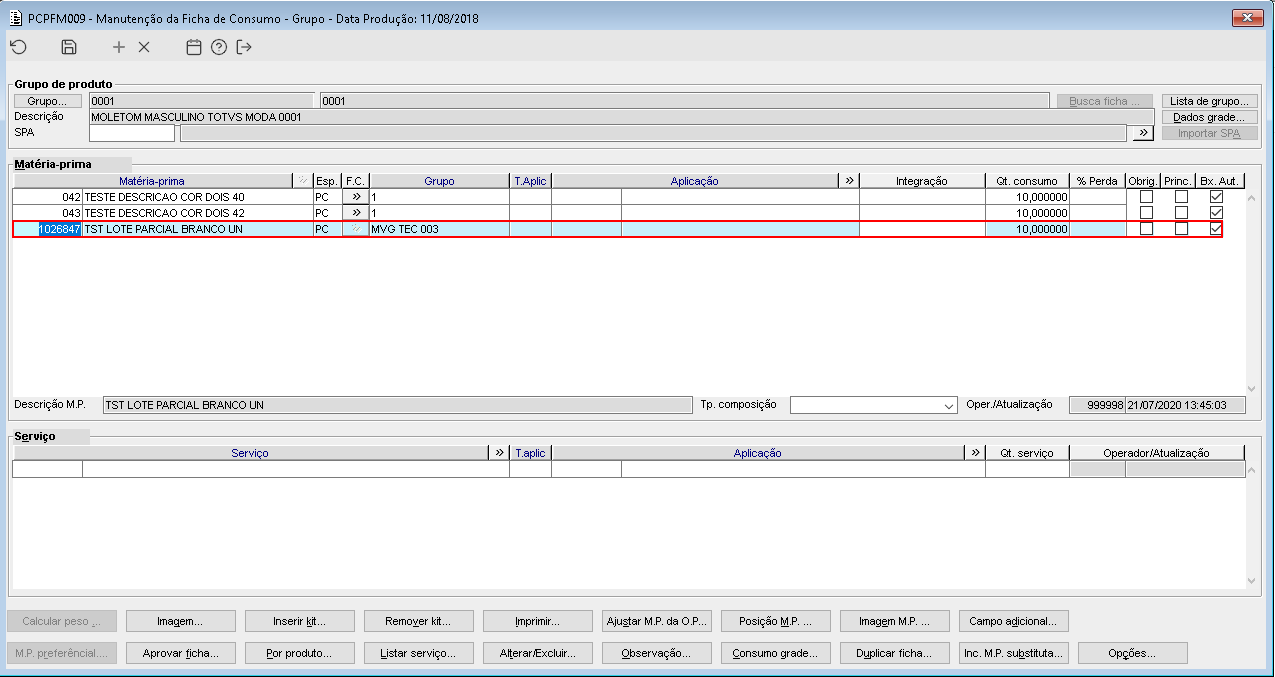Open help question mark icon
Screen dimensions: 1275x677
pyautogui.click(x=219, y=47)
